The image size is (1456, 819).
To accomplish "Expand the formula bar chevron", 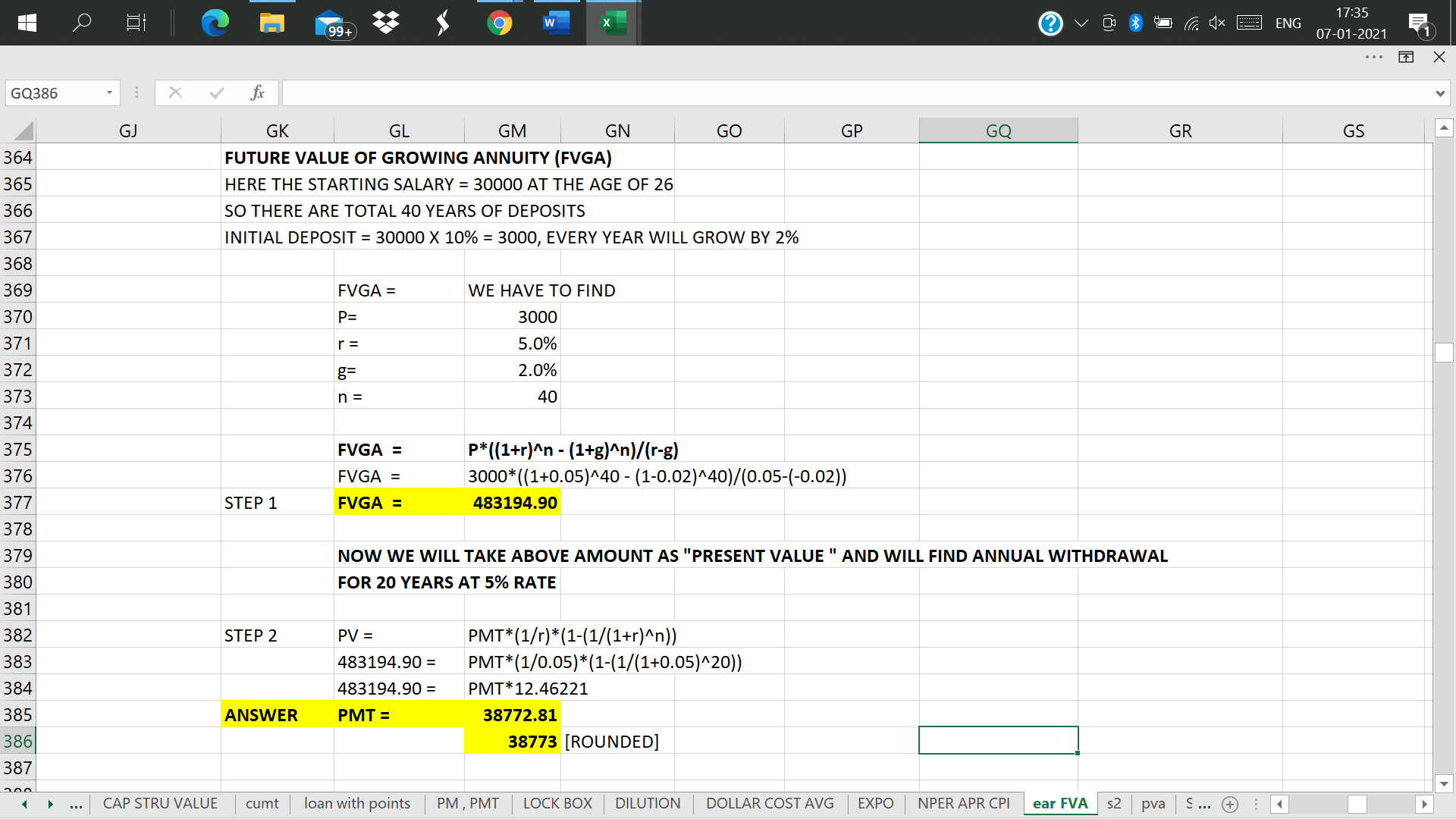I will (1439, 93).
